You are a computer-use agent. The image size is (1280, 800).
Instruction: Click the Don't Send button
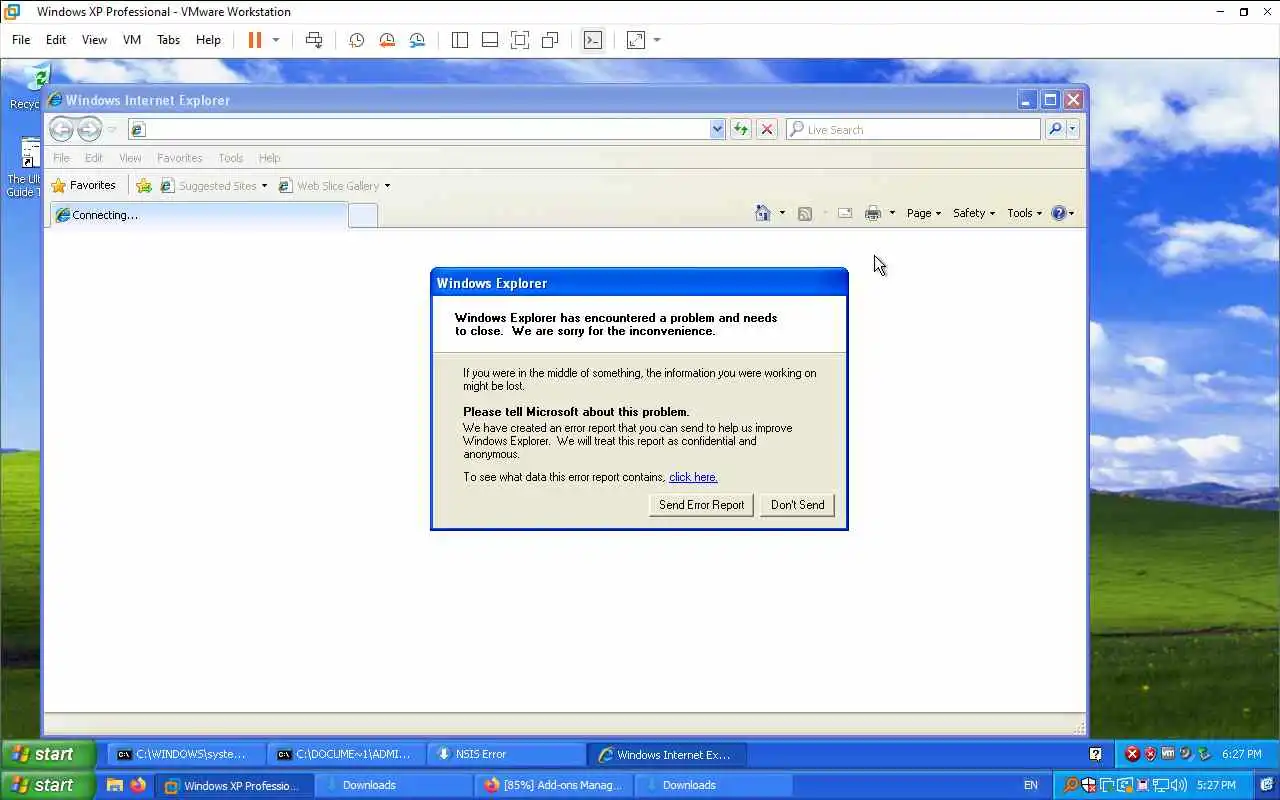click(797, 505)
